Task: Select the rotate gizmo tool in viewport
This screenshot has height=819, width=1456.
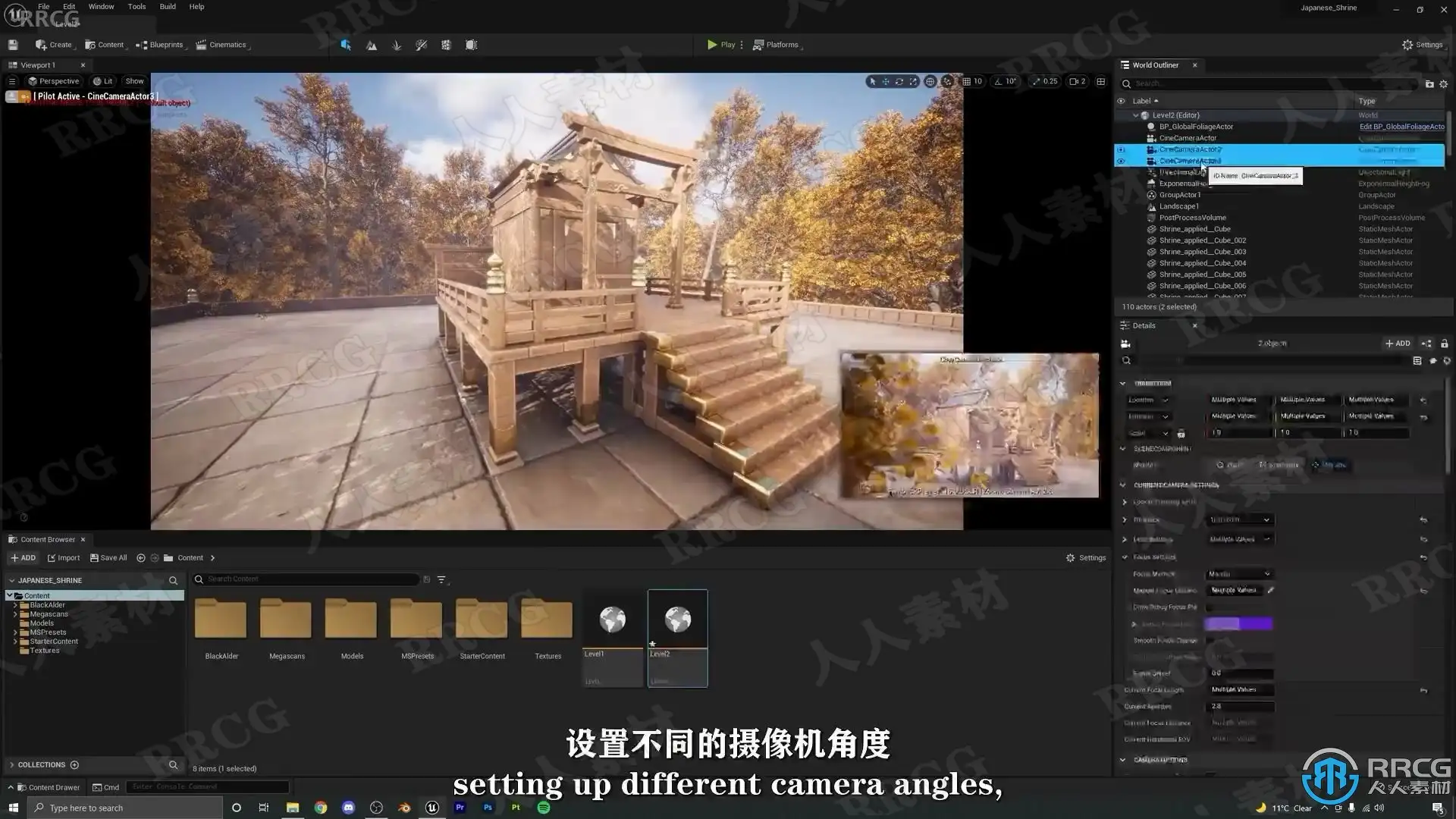Action: [x=899, y=81]
